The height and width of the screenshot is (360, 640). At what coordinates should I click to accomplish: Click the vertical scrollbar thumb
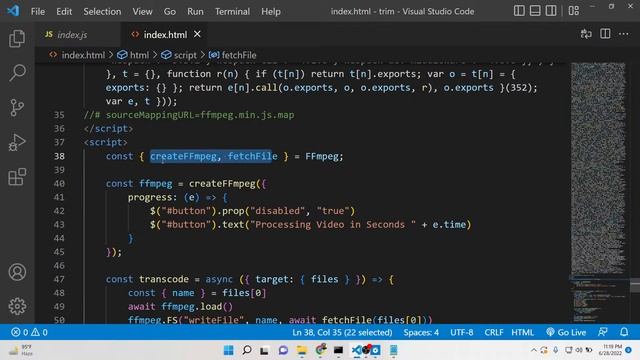pyautogui.click(x=635, y=284)
